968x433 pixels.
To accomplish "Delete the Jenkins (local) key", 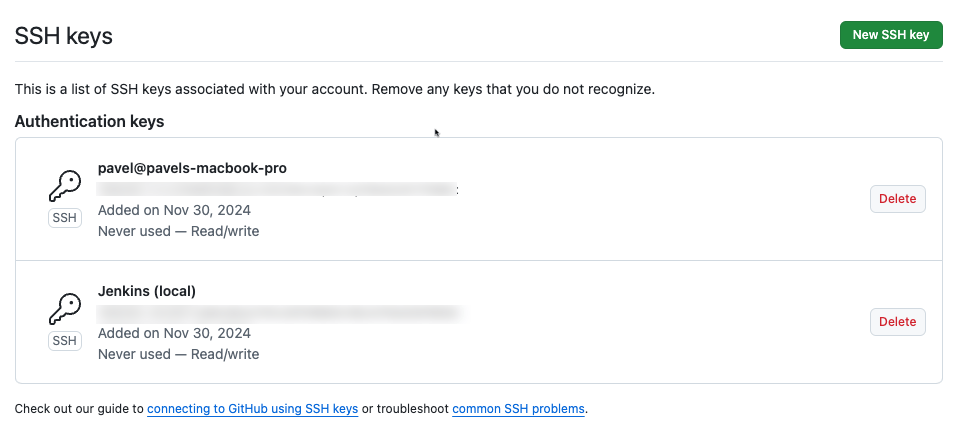I will tap(898, 322).
